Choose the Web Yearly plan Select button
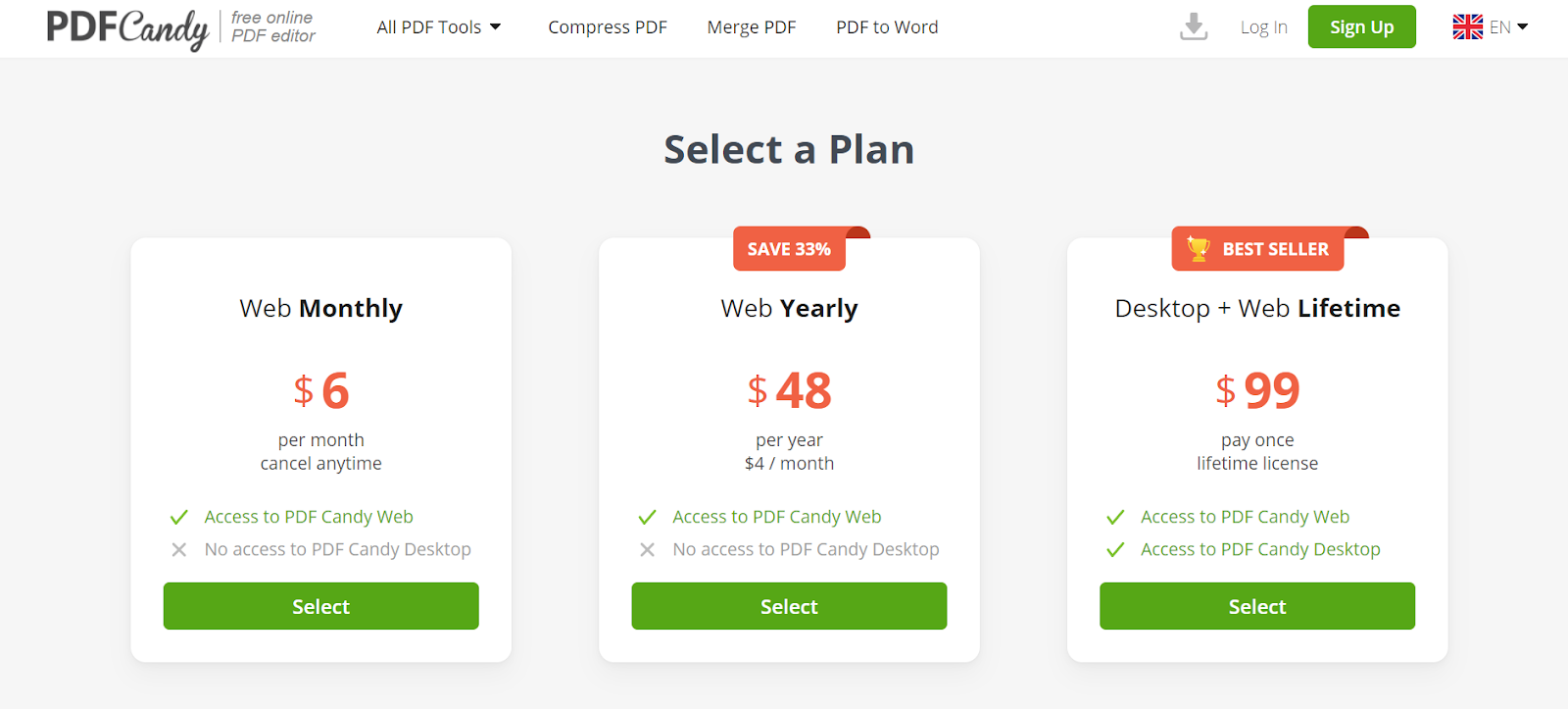The height and width of the screenshot is (709, 1568). [x=789, y=606]
